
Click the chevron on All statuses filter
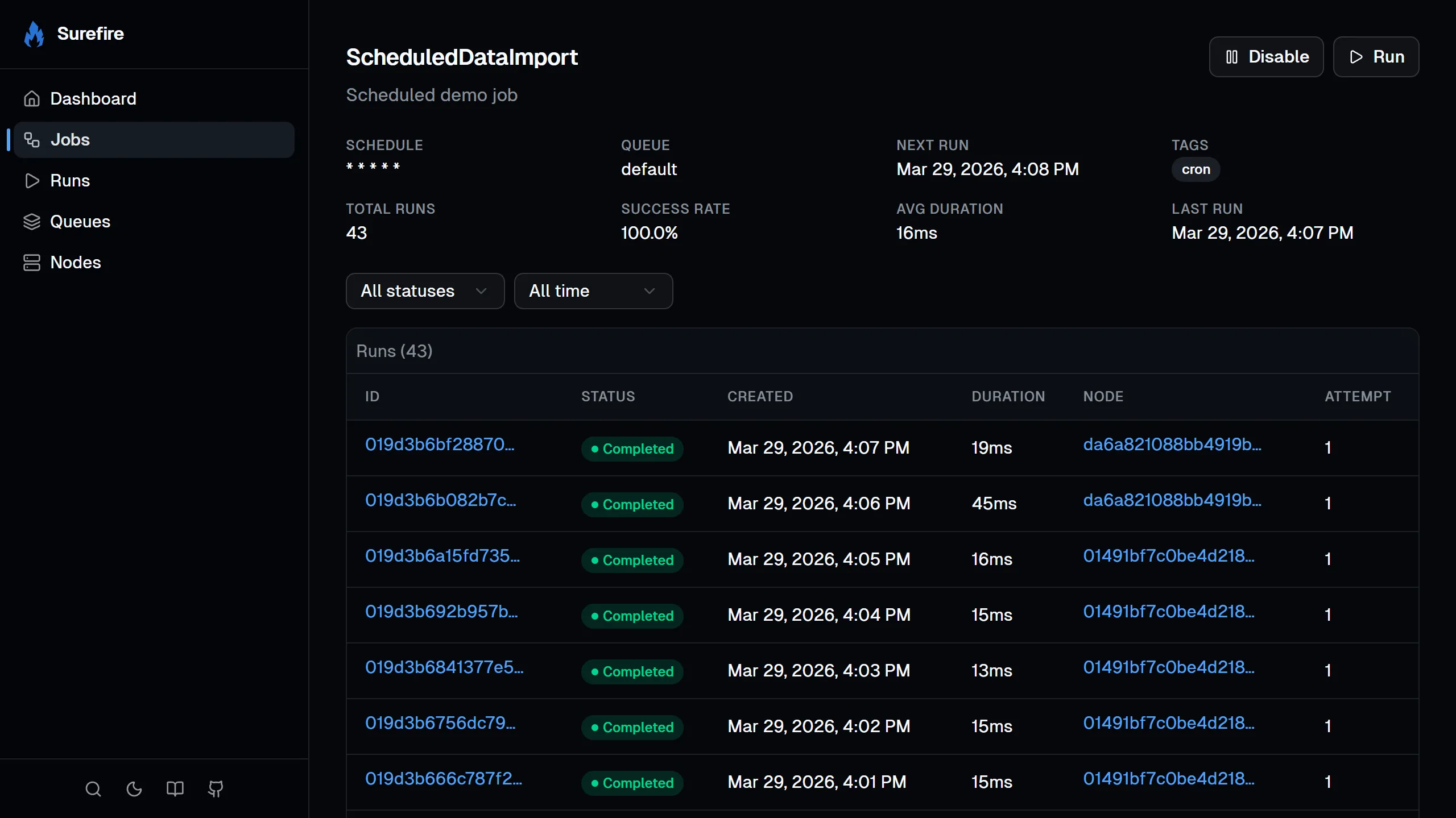pos(481,291)
